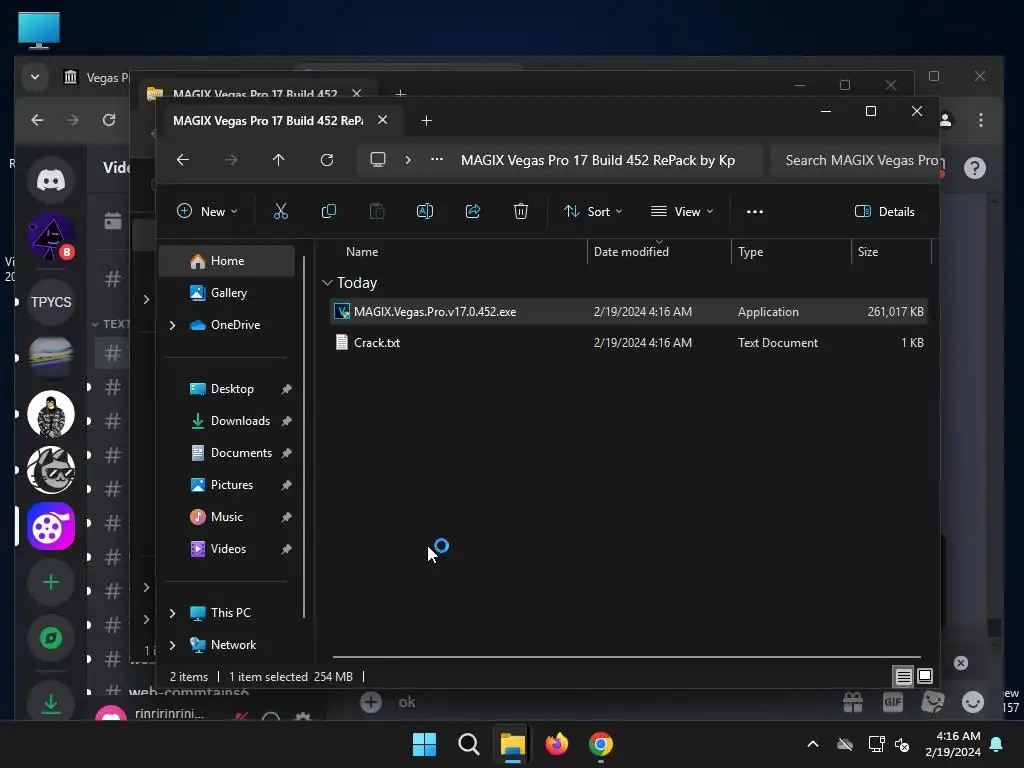Click the Delete trash icon in Explorer toolbar

(x=520, y=212)
